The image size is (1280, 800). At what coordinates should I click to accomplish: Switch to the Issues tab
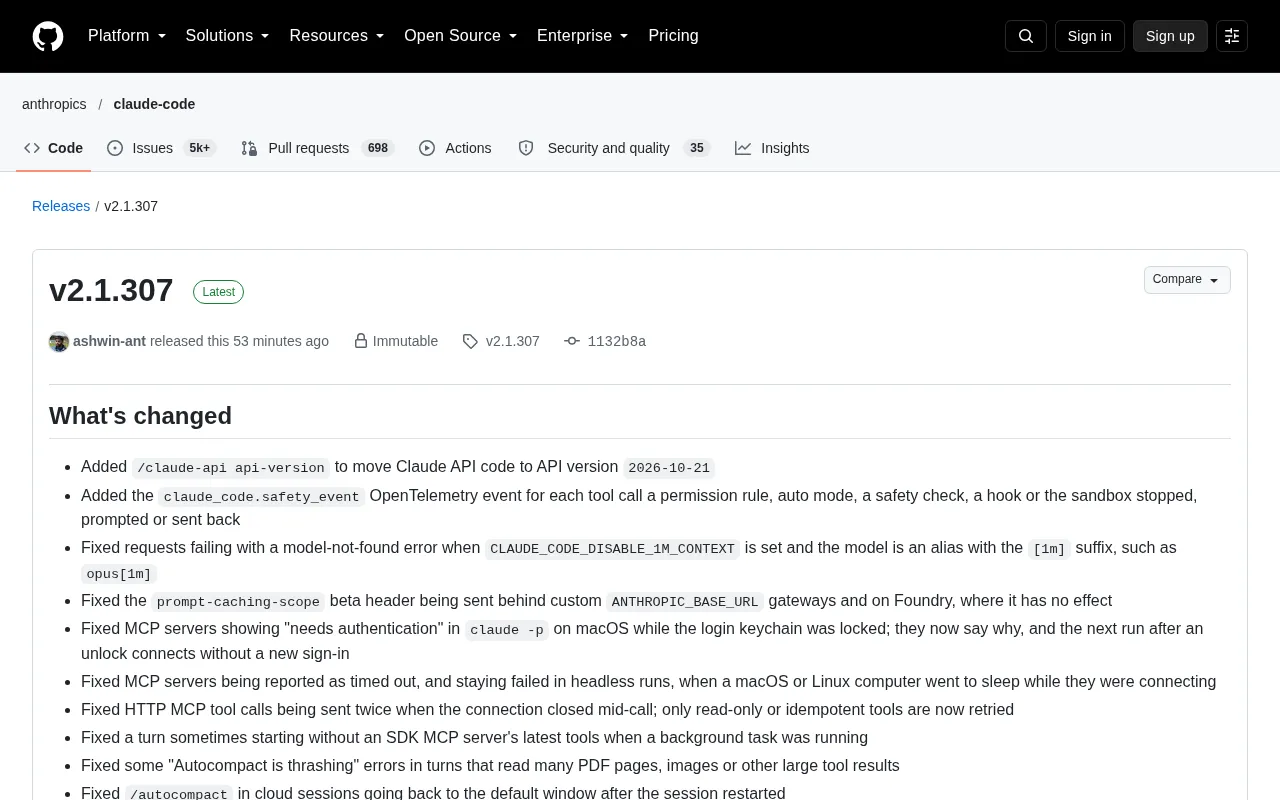point(161,148)
